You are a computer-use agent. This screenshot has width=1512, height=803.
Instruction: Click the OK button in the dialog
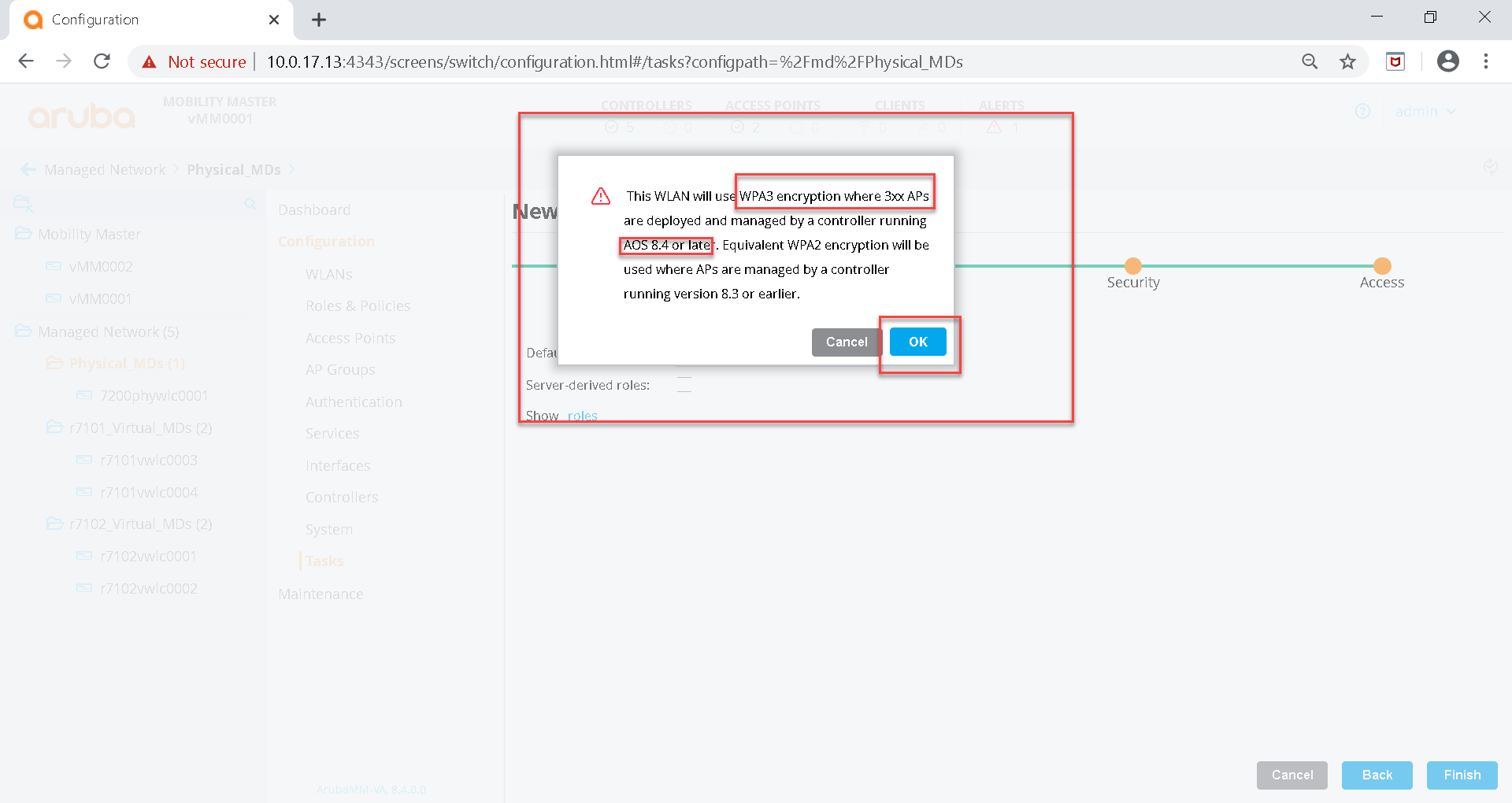[x=917, y=342]
